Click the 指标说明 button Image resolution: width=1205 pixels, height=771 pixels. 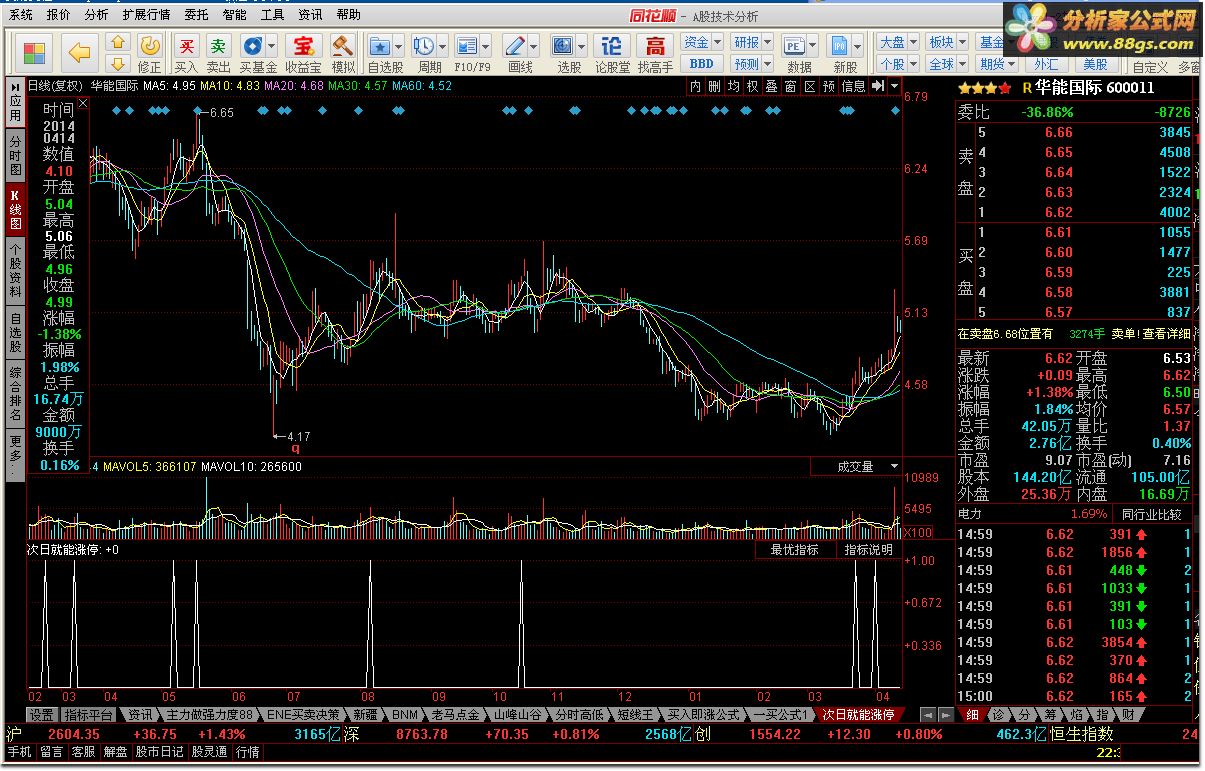(x=868, y=550)
